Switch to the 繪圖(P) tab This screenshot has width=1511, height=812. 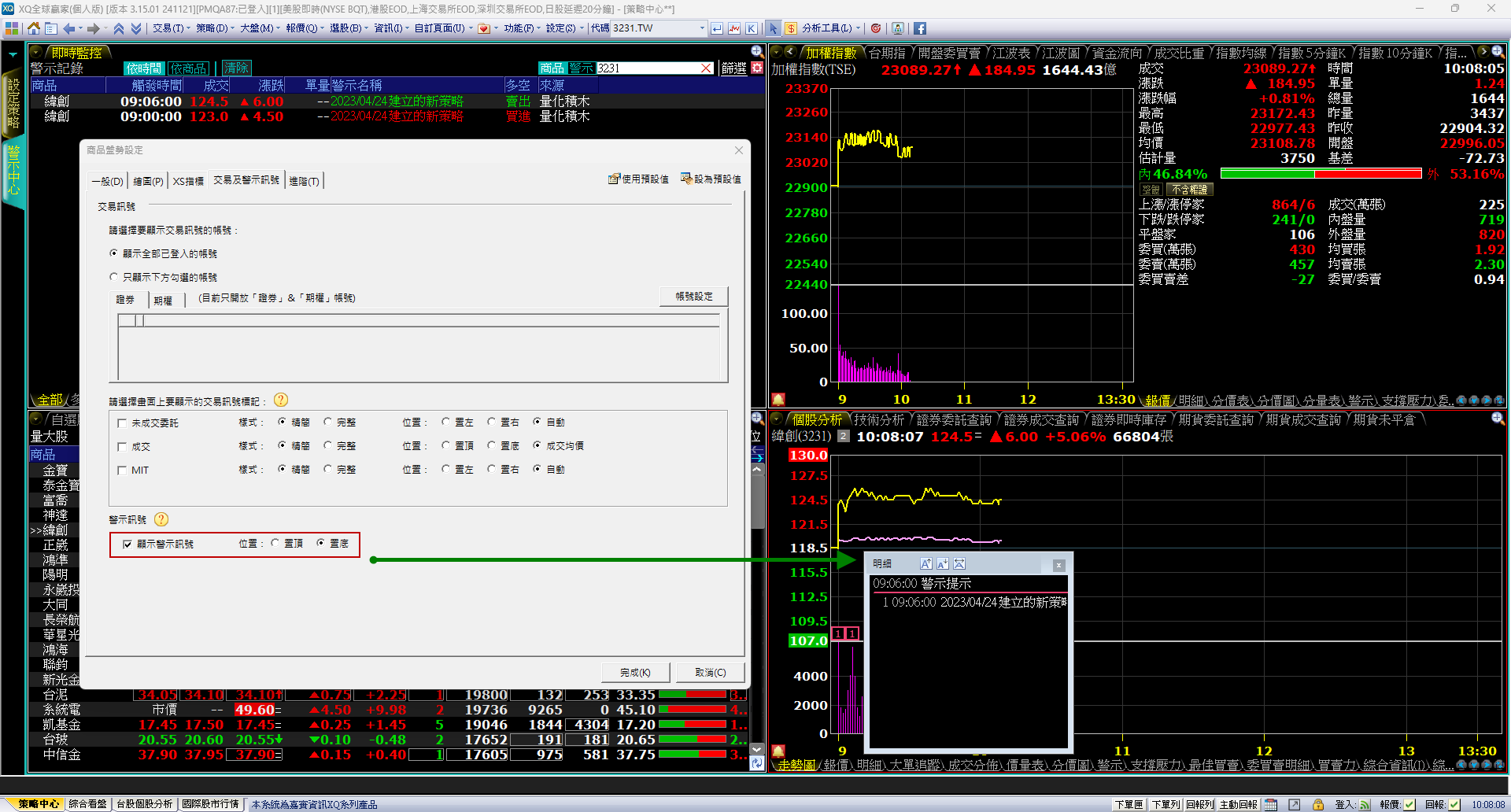[148, 181]
